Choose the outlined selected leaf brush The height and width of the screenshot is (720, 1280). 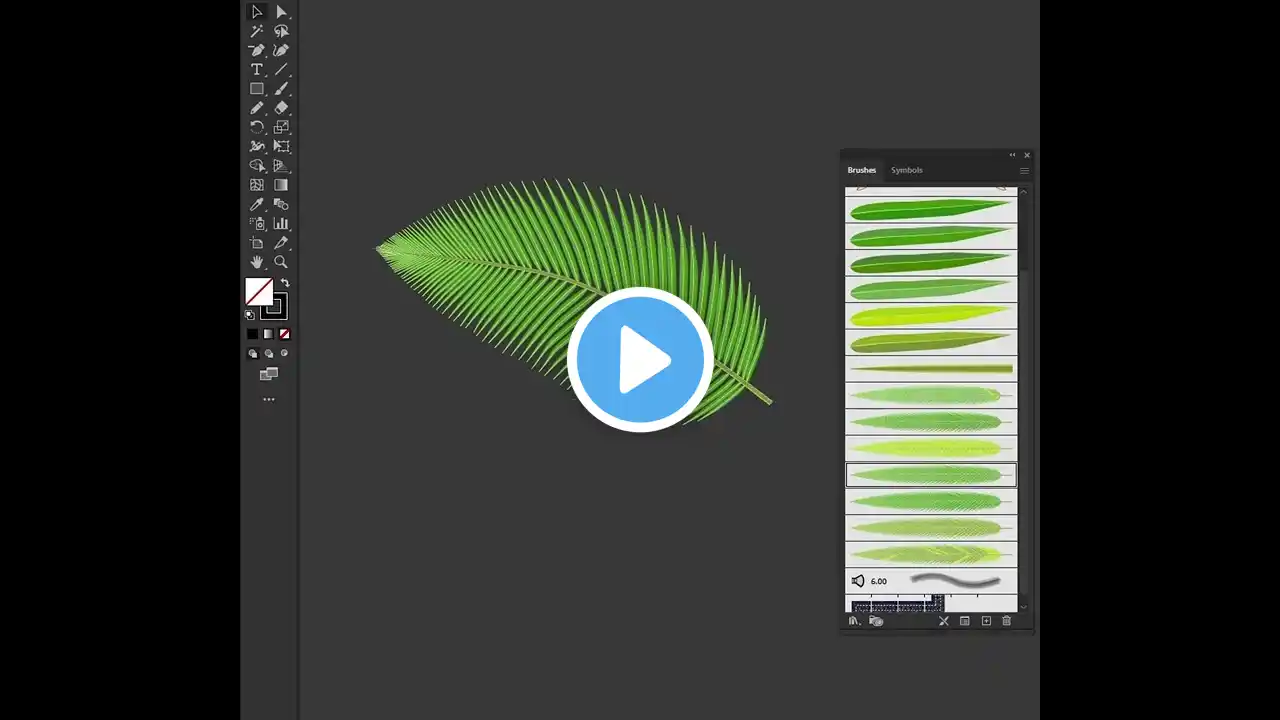[931, 475]
